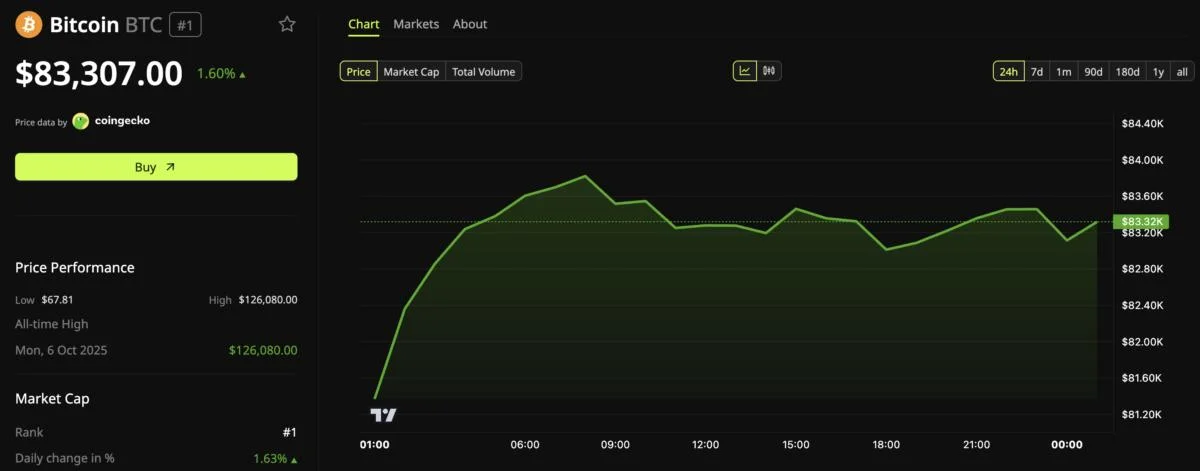Screen dimensions: 1200x471
Task: Select the Price chart mode
Action: click(x=359, y=71)
